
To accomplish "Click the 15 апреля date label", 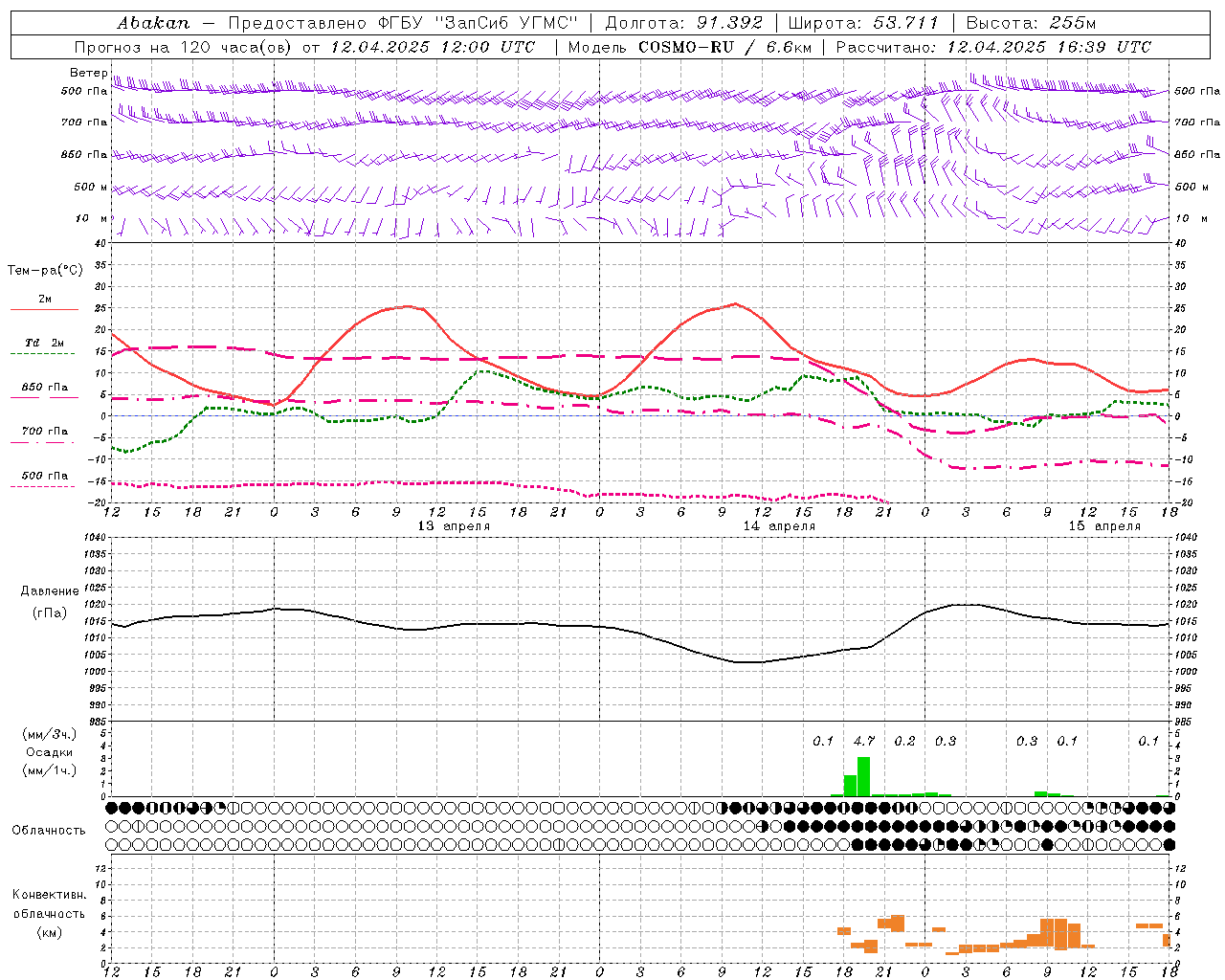I will (1104, 526).
